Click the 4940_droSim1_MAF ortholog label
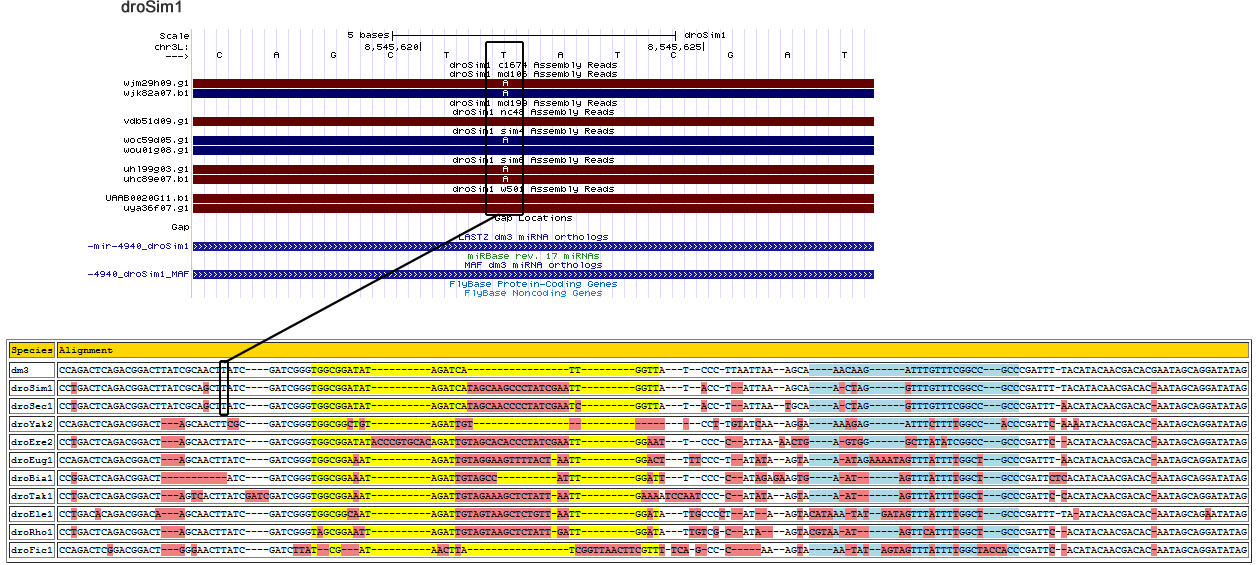1259x565 pixels. (138, 274)
